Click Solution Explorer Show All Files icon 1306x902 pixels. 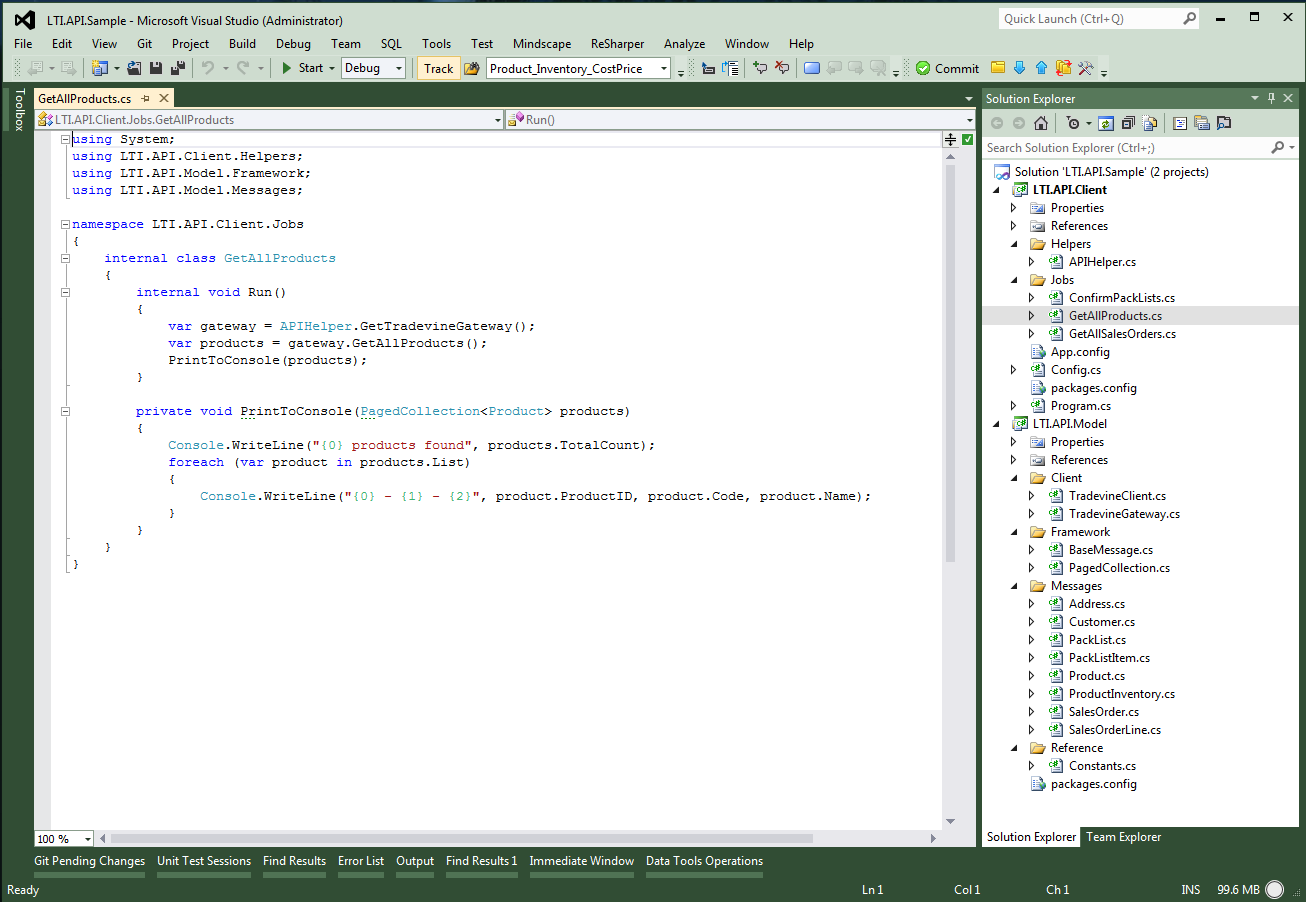pos(1150,123)
